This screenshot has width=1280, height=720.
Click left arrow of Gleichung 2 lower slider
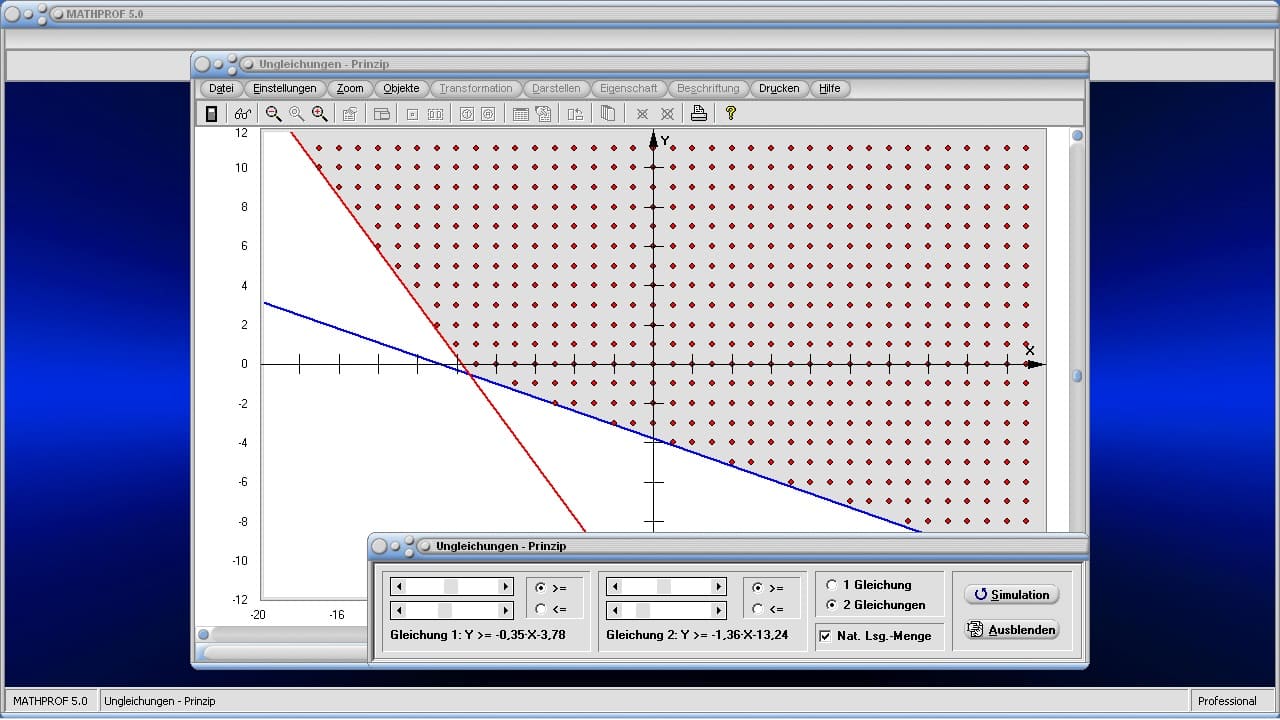pos(614,610)
